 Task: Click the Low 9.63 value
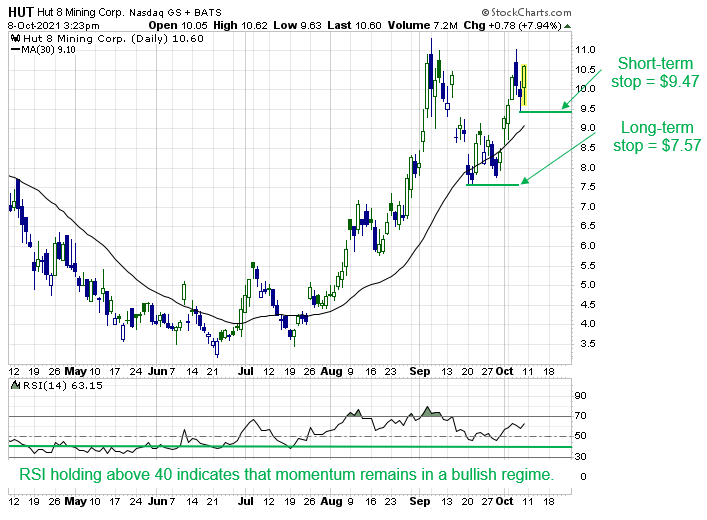pyautogui.click(x=298, y=25)
